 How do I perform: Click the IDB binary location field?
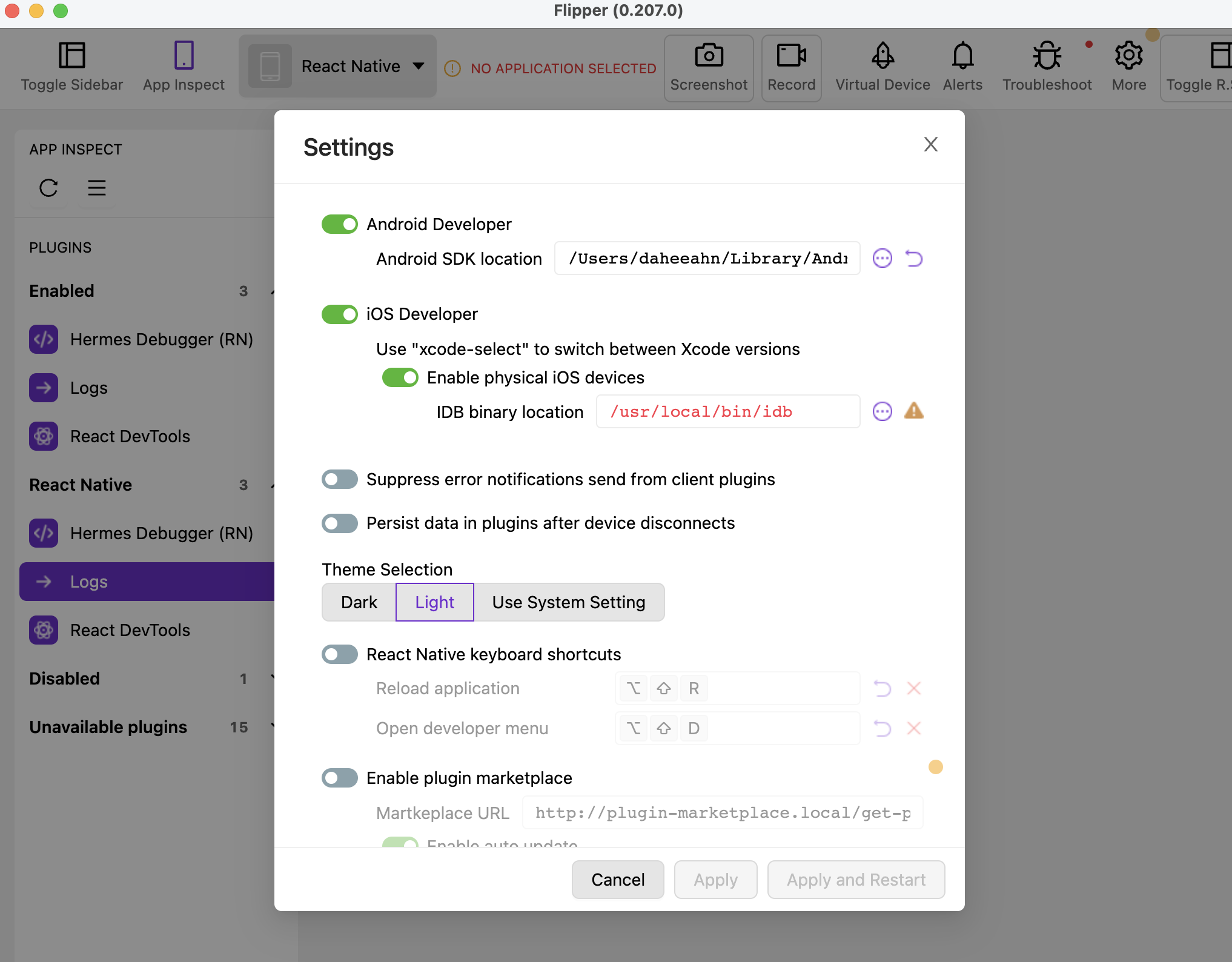pos(727,412)
